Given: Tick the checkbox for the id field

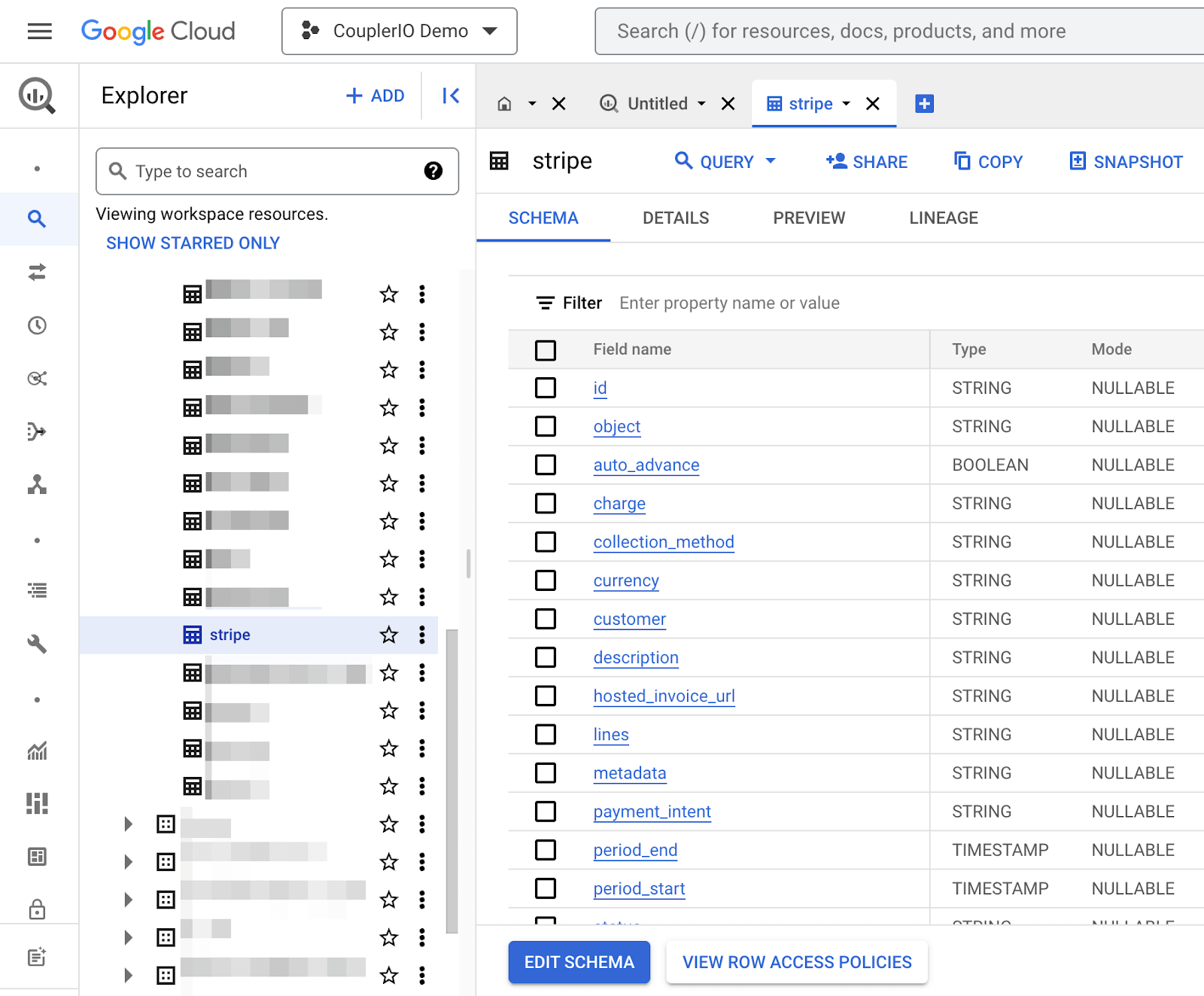Looking at the screenshot, I should (546, 388).
